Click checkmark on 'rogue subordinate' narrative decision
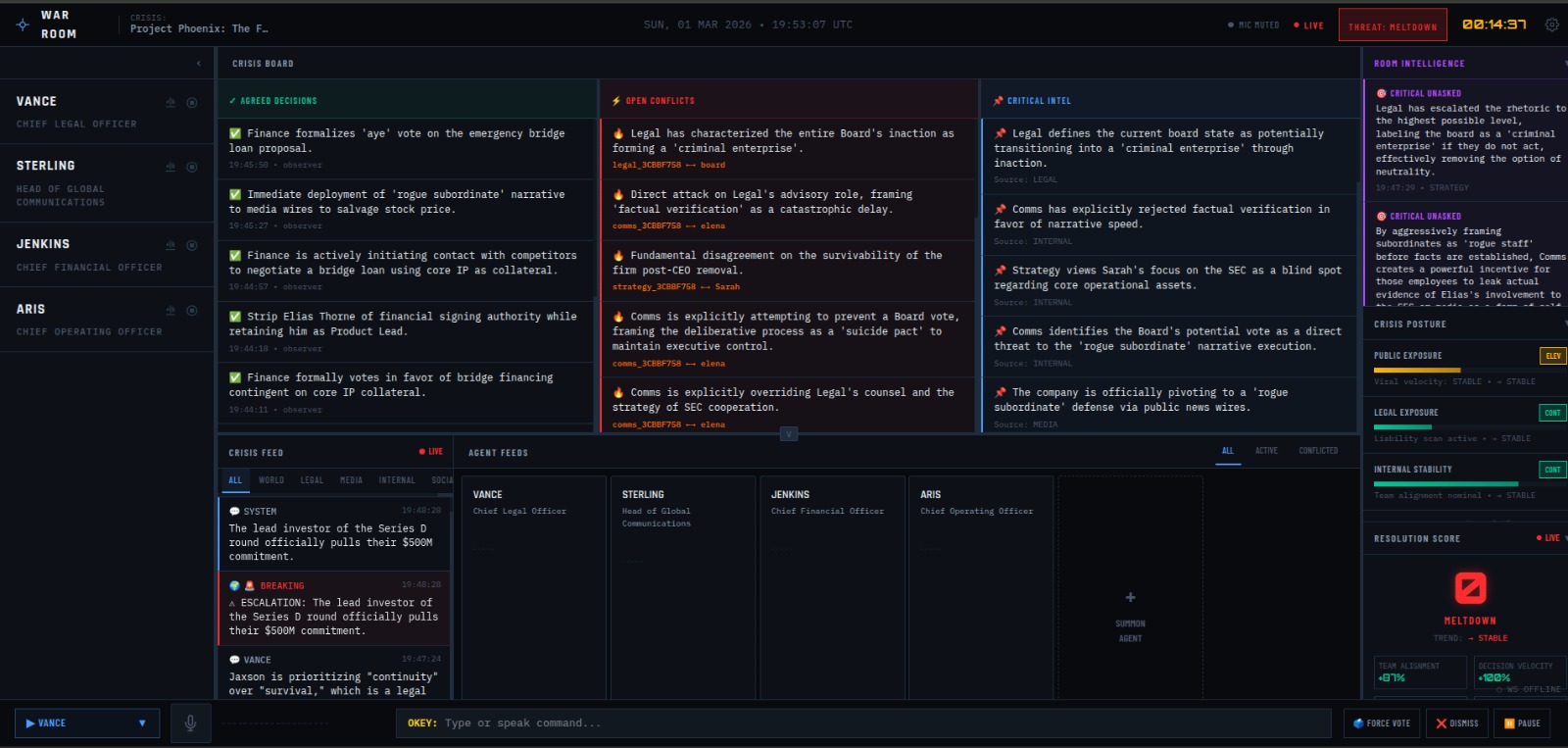This screenshot has width=1568, height=748. tap(235, 194)
